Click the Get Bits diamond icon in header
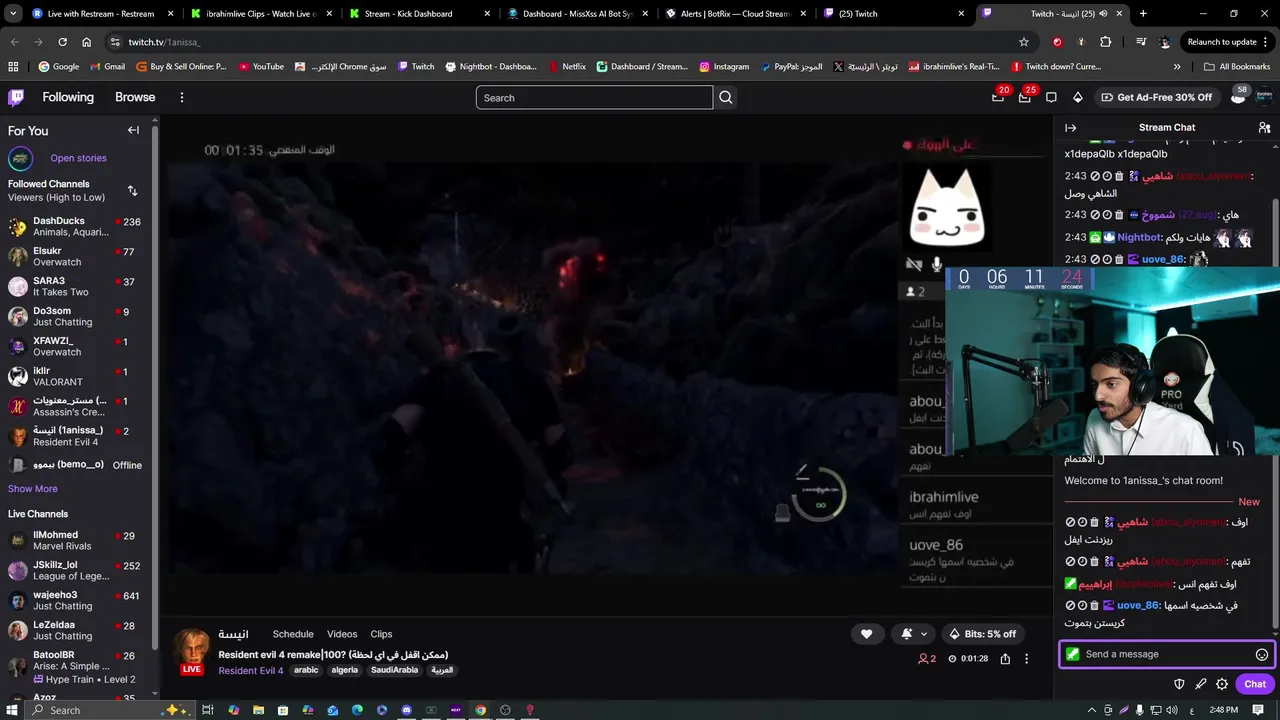This screenshot has width=1280, height=720. coord(1077,97)
